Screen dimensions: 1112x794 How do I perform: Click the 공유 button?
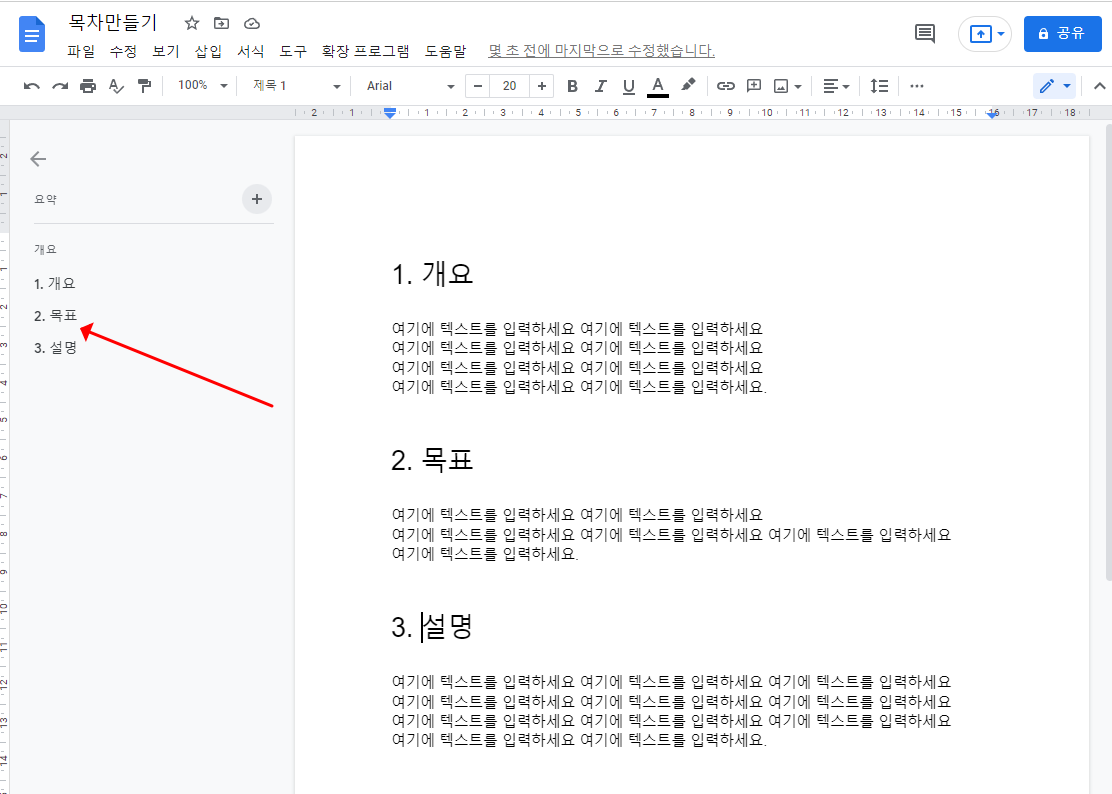point(1062,32)
